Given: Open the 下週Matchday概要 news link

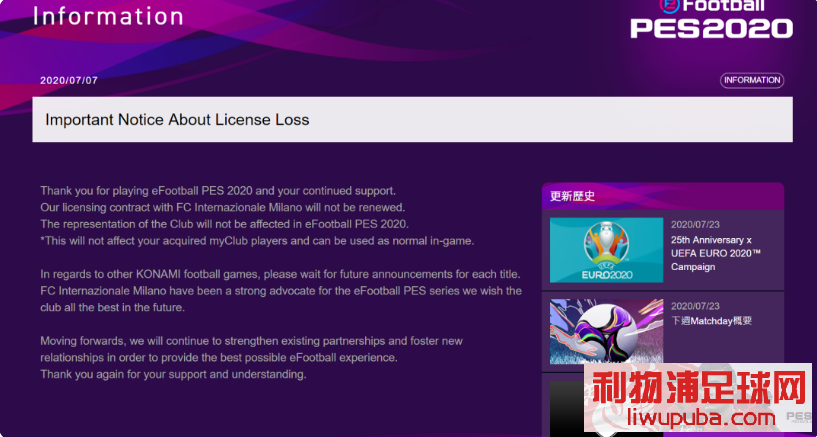Looking at the screenshot, I should pos(711,321).
